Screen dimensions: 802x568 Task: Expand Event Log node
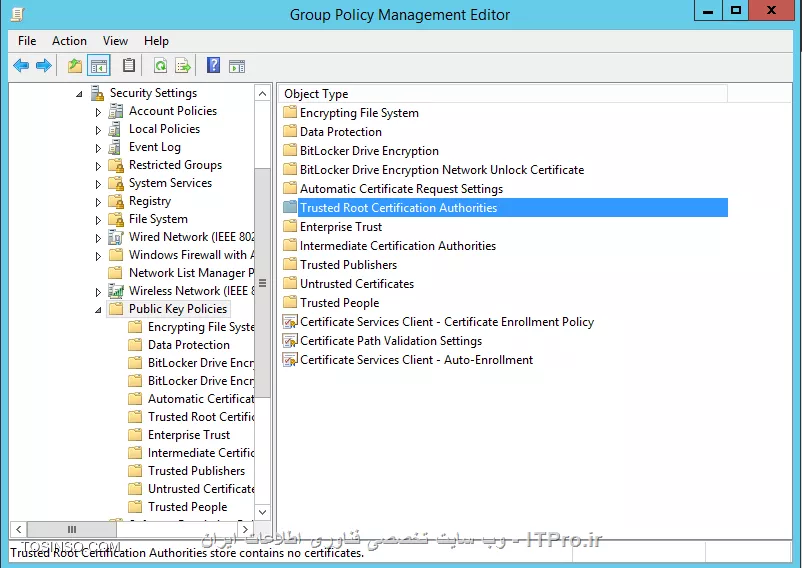[98, 148]
